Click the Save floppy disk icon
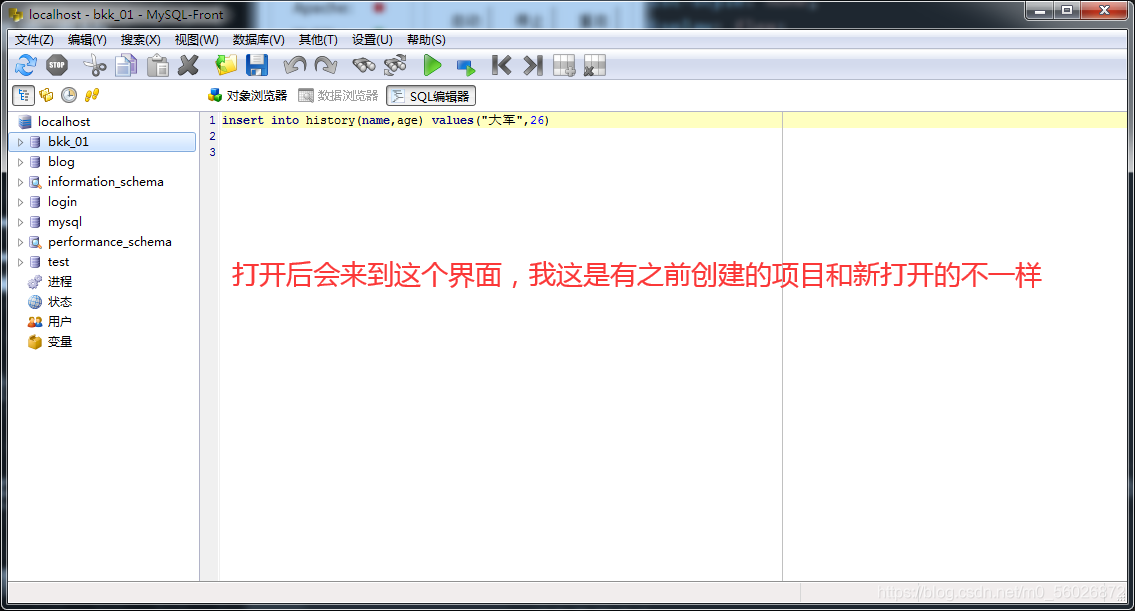 (257, 66)
